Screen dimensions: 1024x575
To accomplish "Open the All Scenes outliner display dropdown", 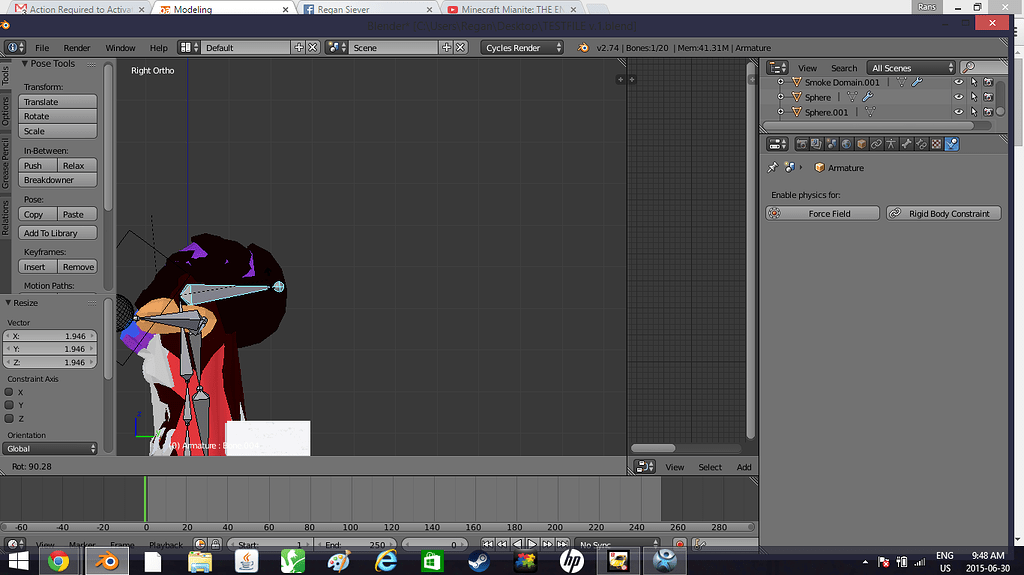I will [x=911, y=68].
